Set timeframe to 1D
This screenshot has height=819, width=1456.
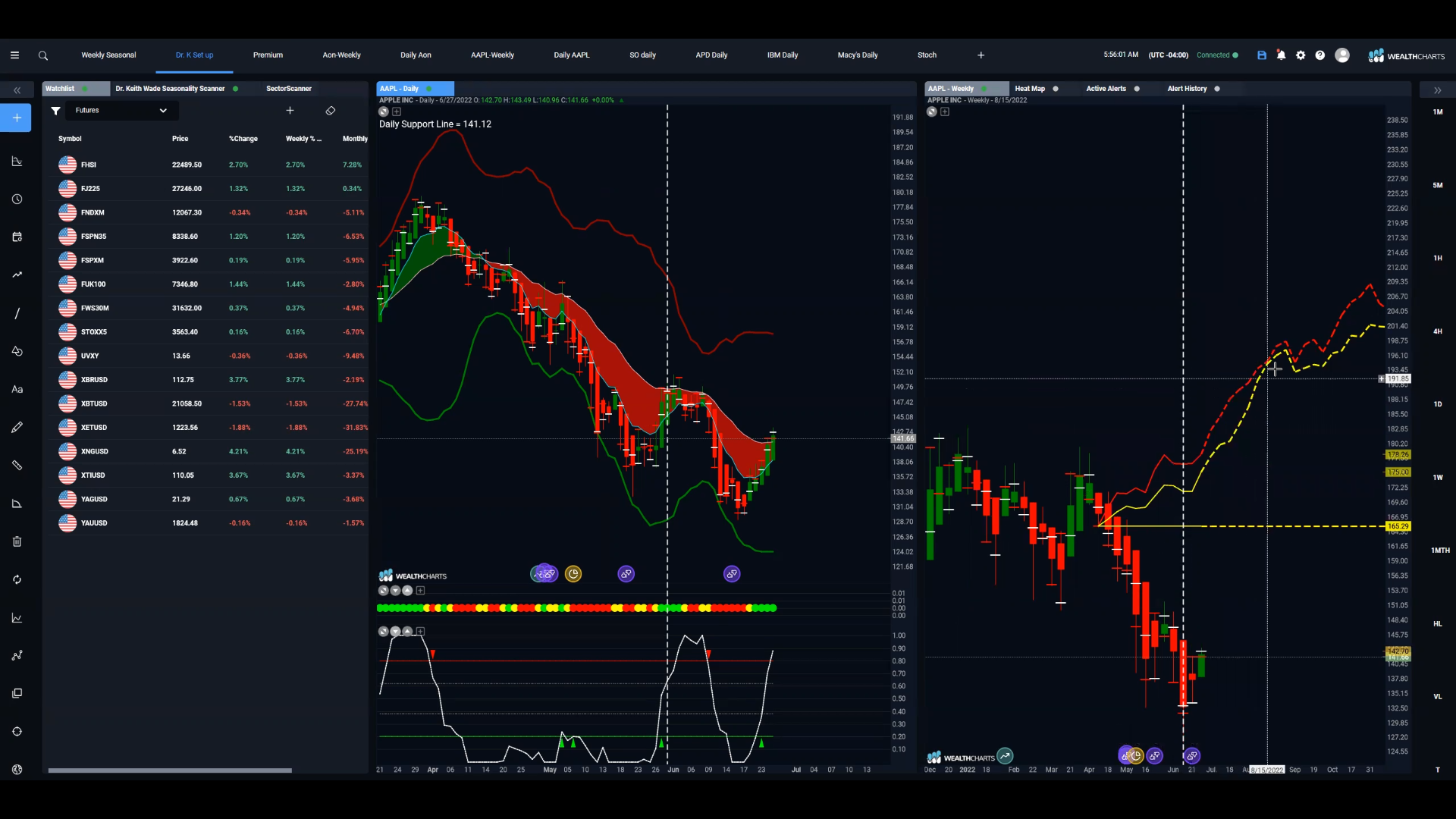coord(1438,404)
